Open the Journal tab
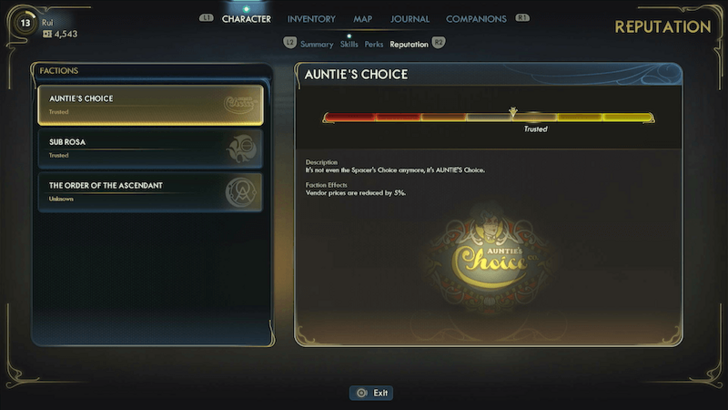The image size is (728, 410). coord(410,19)
